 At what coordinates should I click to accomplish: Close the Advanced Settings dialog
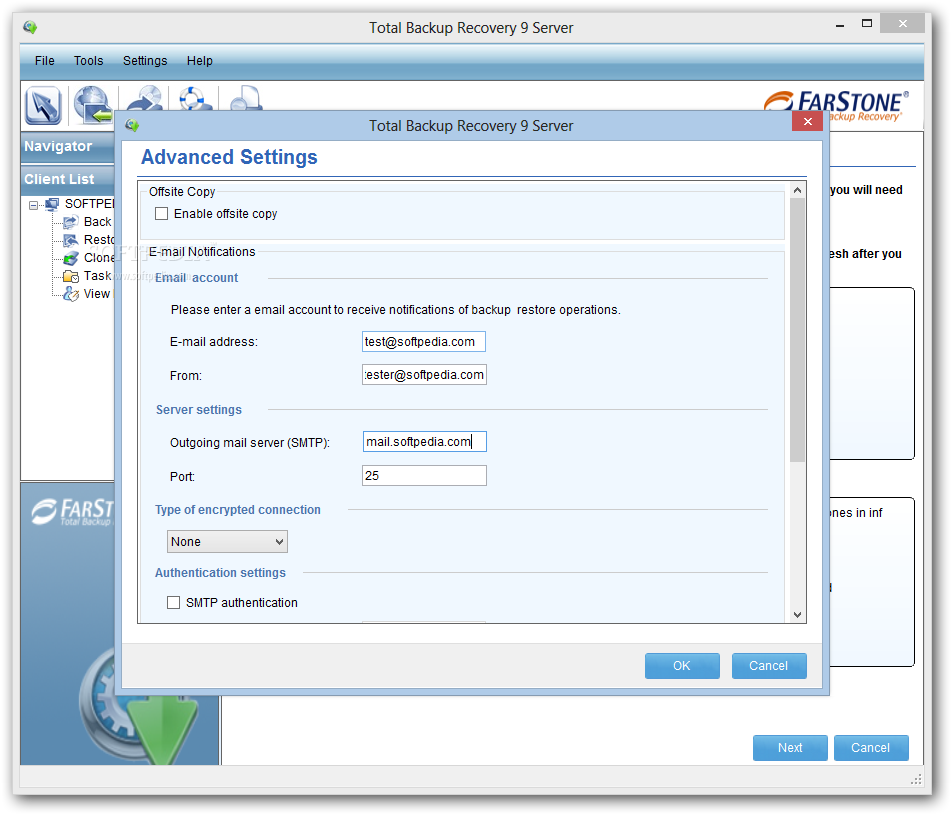(808, 121)
